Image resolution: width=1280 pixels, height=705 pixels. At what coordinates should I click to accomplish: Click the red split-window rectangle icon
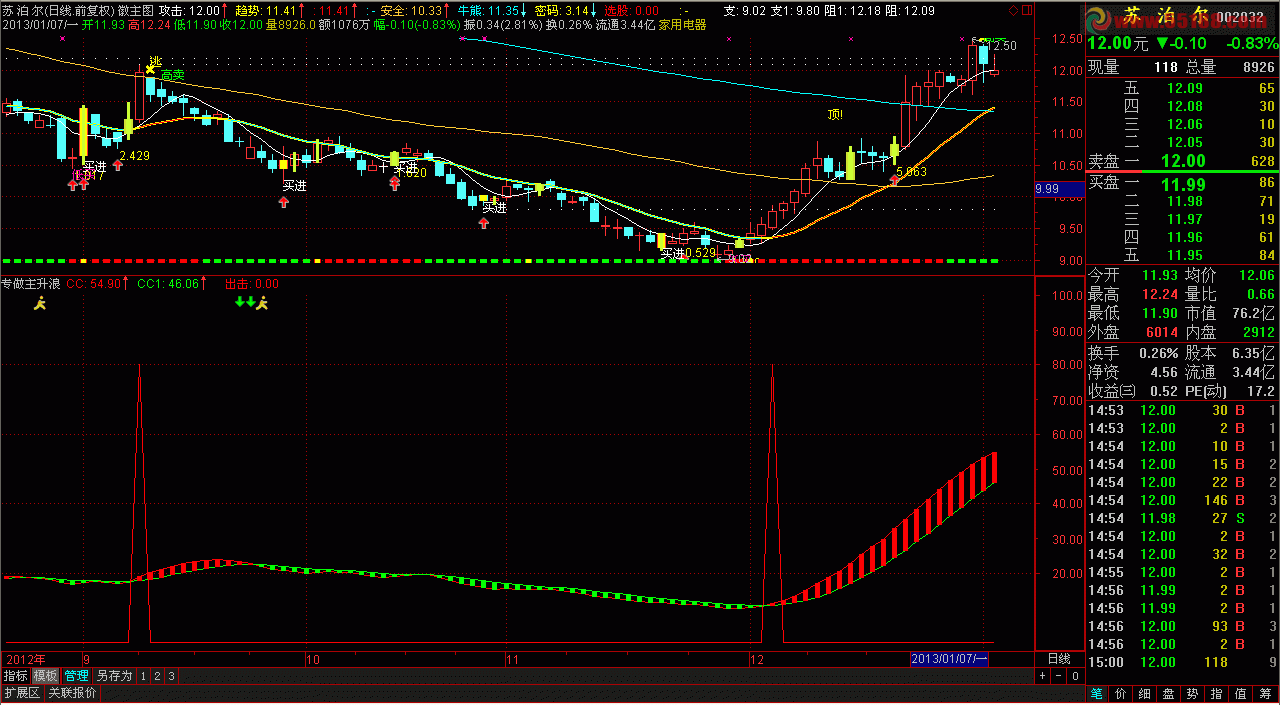(x=1027, y=9)
